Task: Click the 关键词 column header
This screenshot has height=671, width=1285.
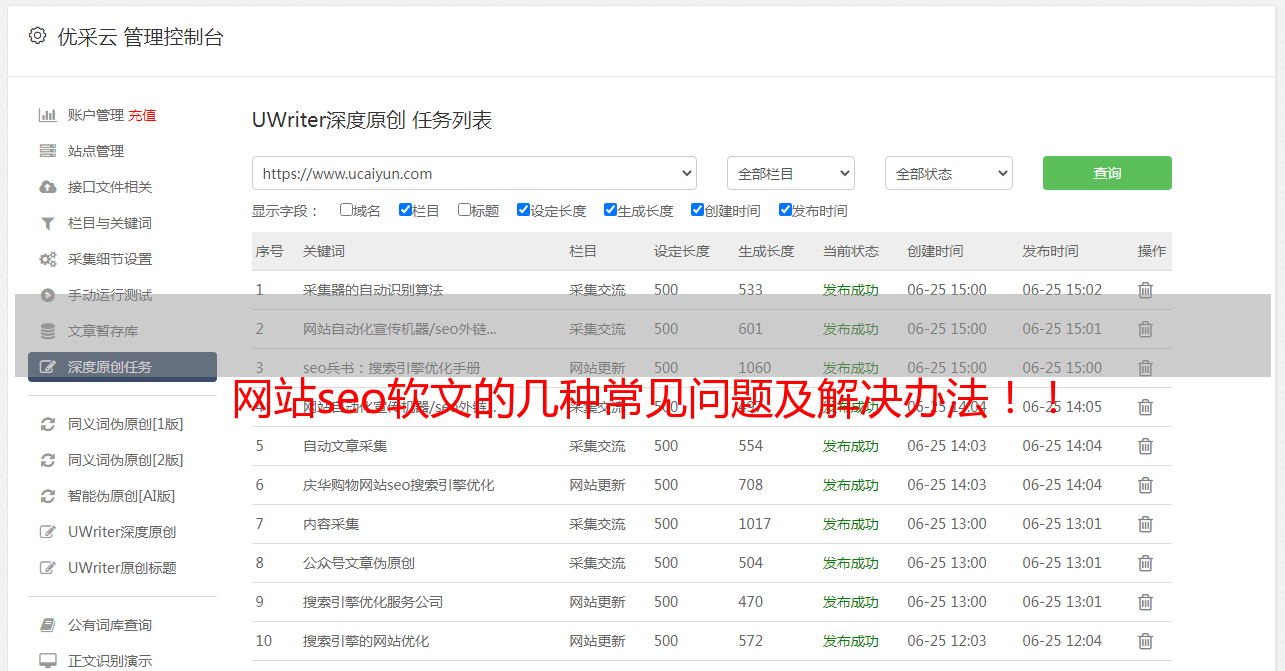Action: click(x=324, y=251)
